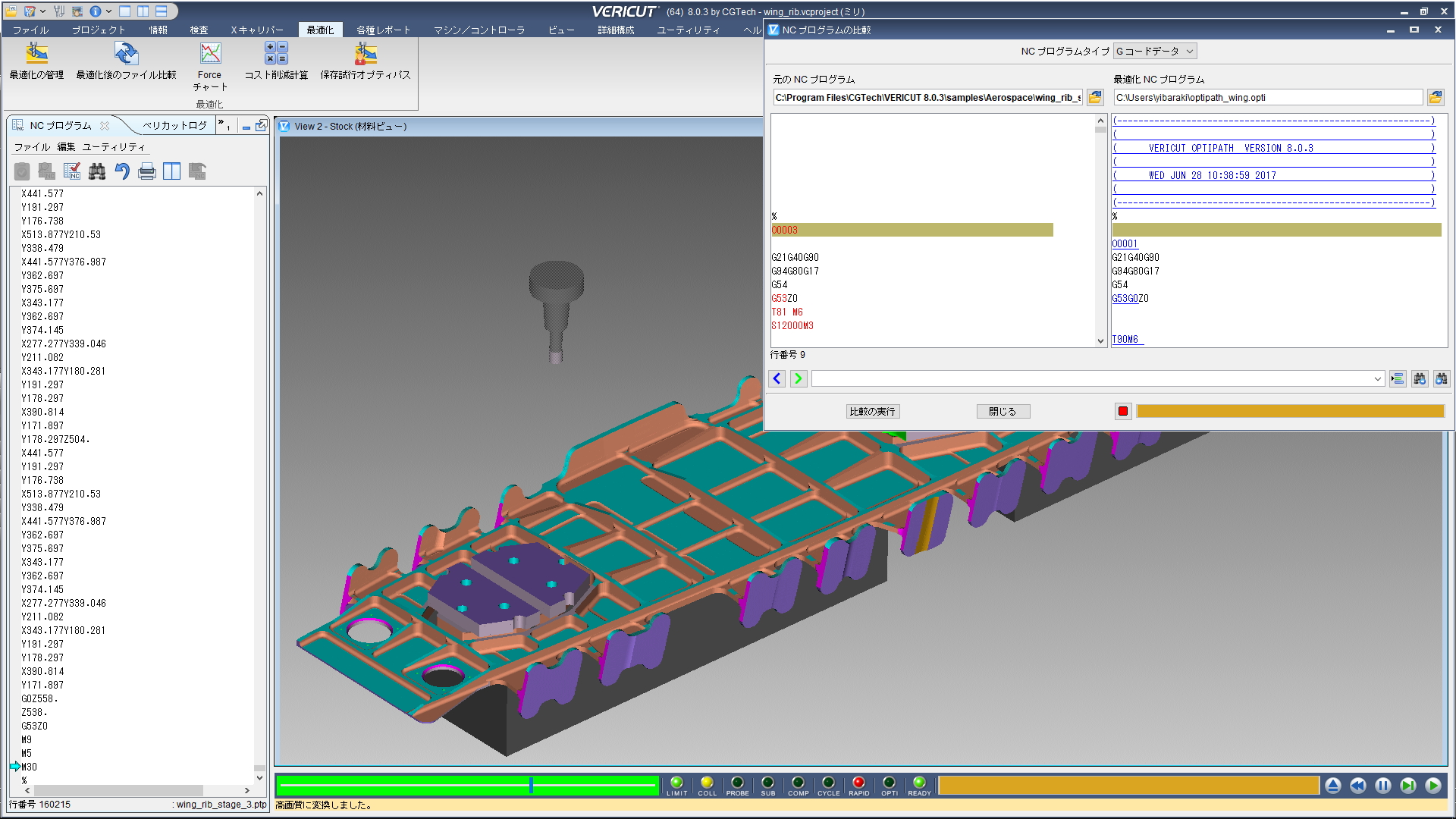
Task: Switch to the 検査 ribbon tab
Action: click(199, 30)
